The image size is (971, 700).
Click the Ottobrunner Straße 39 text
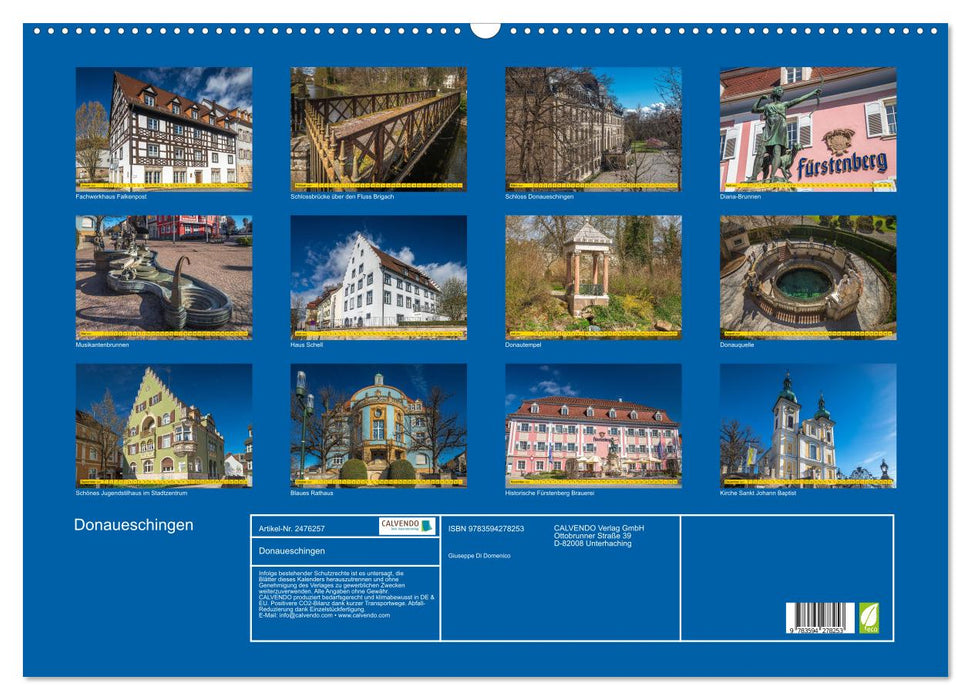(x=593, y=536)
